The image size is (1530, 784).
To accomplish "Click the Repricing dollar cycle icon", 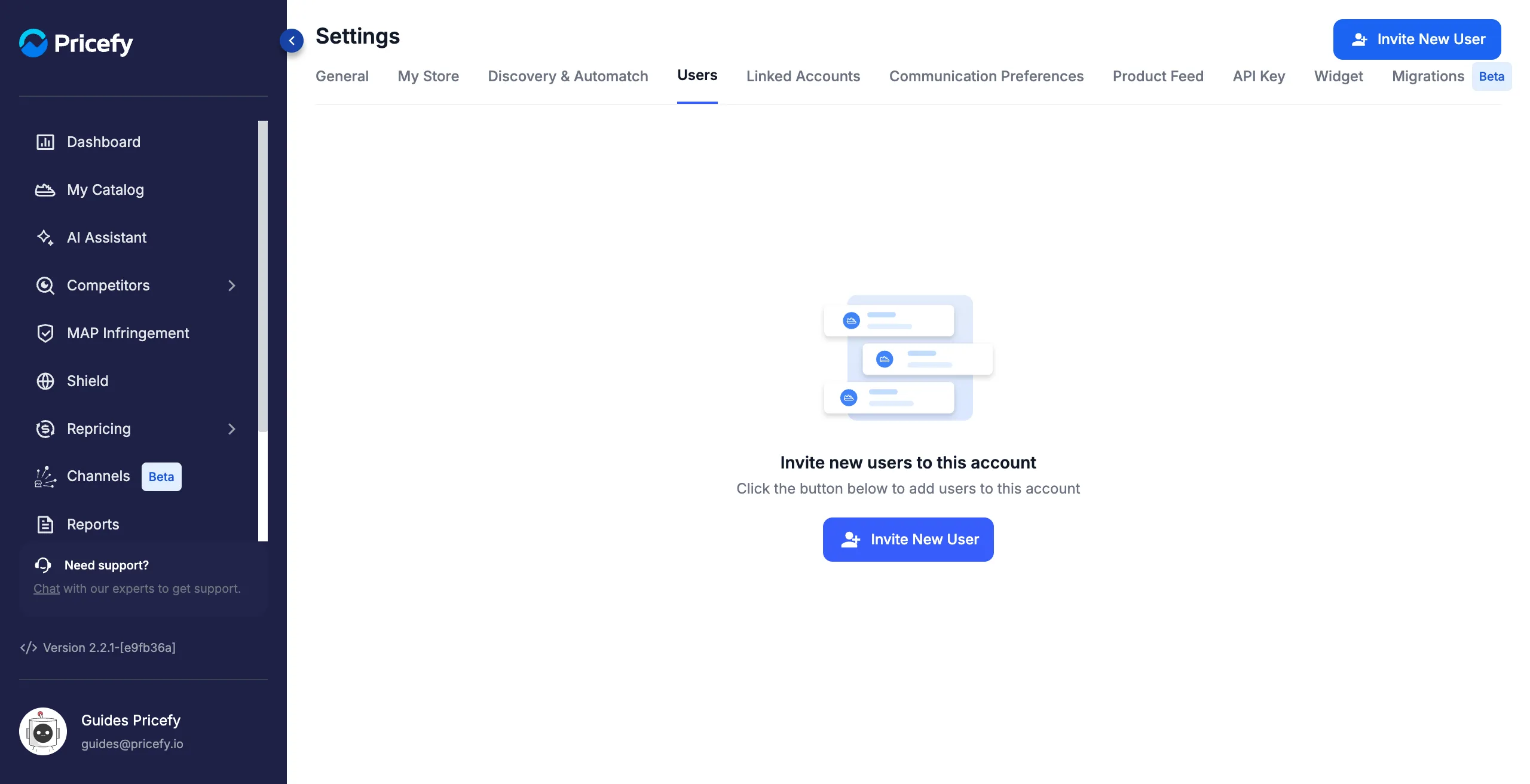I will [x=45, y=429].
